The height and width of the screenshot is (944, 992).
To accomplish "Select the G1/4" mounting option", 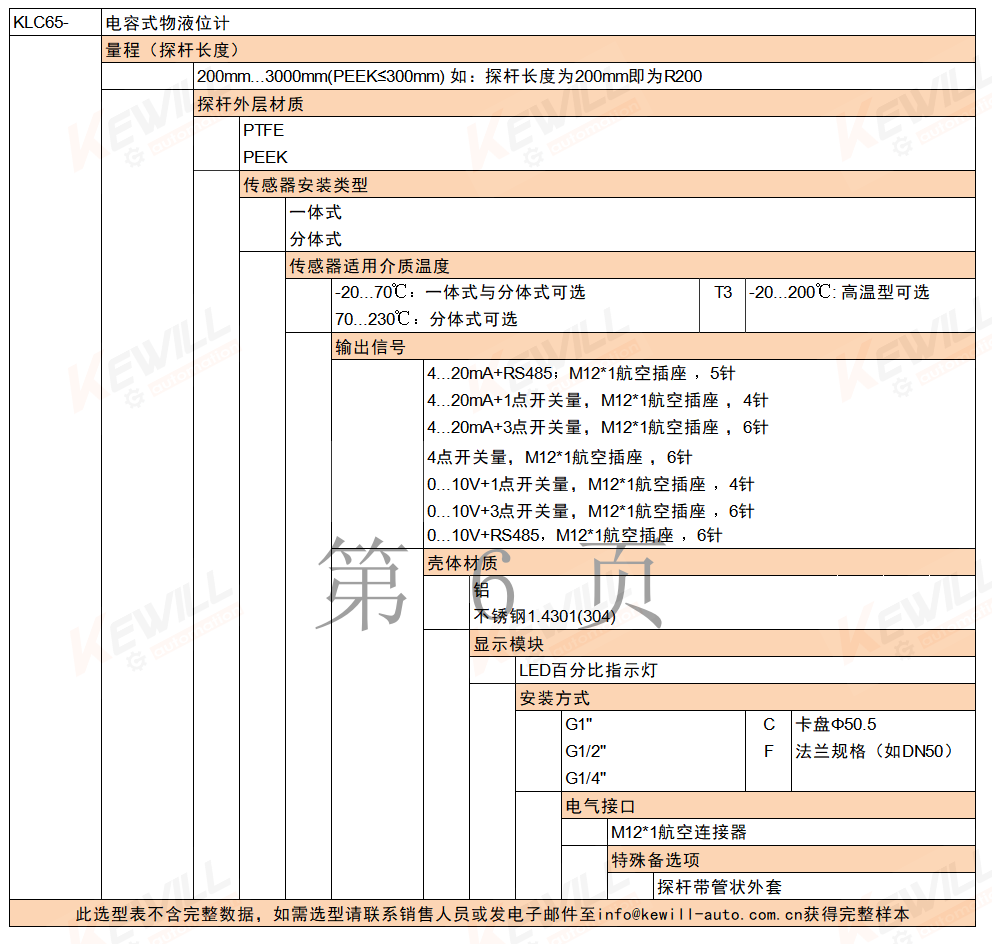I will pos(586,778).
